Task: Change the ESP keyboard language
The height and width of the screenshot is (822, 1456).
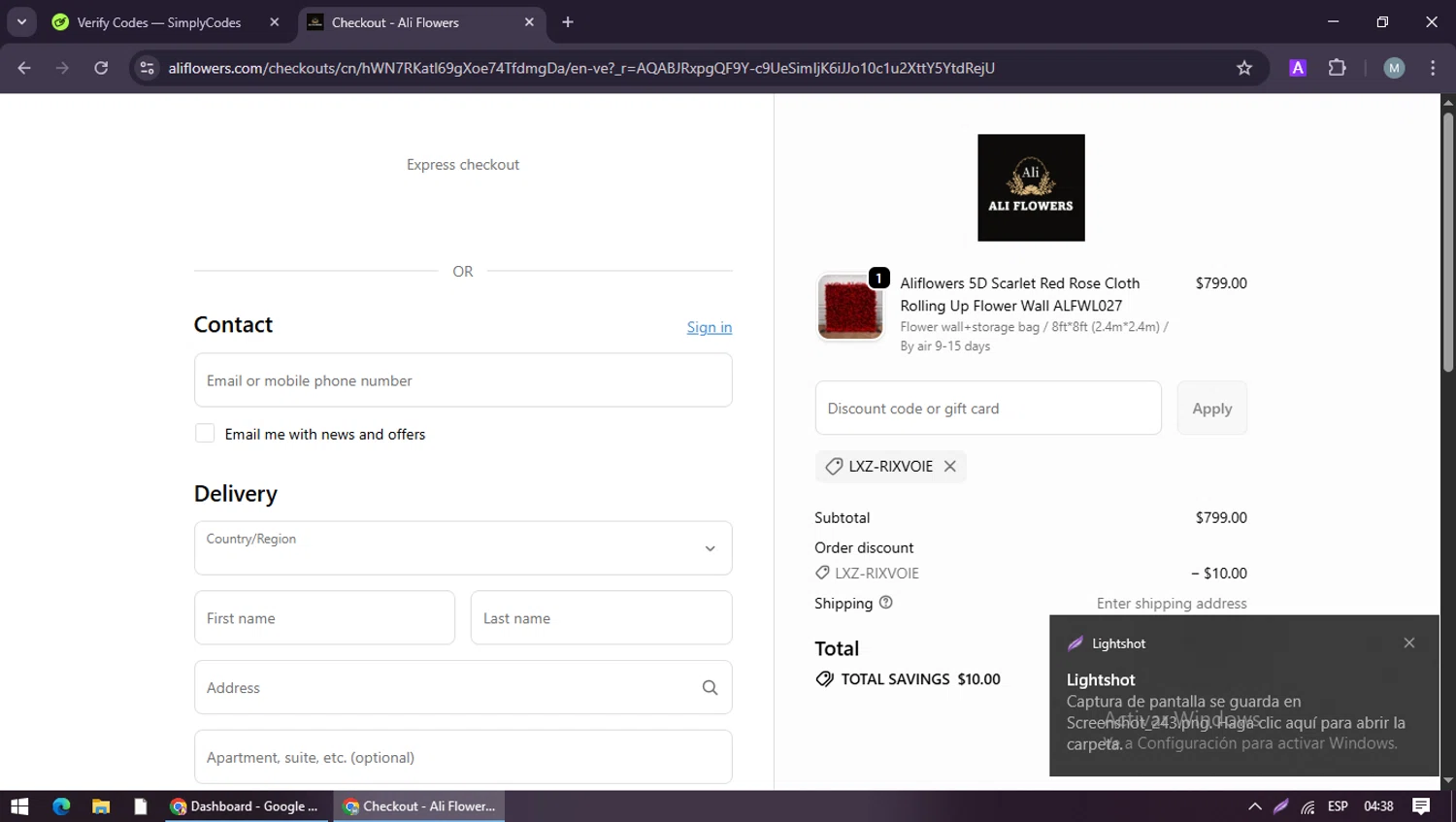Action: 1338,806
